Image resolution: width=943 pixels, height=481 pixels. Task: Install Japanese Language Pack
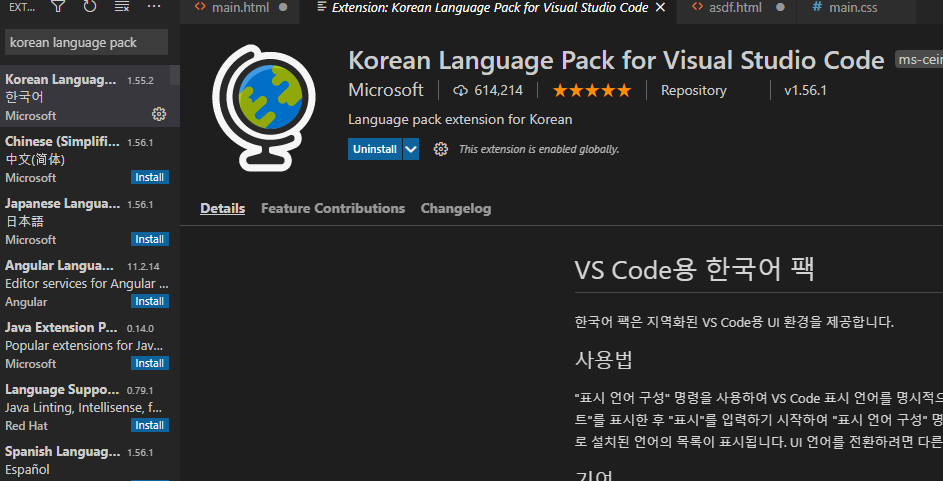[x=150, y=239]
